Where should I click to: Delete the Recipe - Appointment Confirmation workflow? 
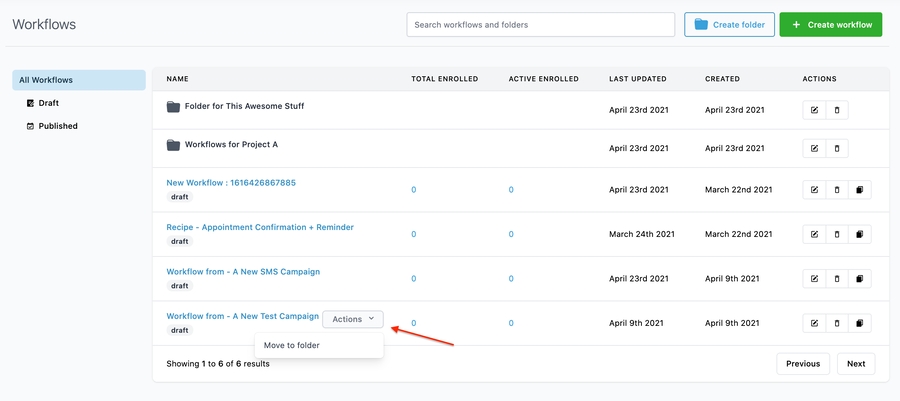[x=837, y=234]
